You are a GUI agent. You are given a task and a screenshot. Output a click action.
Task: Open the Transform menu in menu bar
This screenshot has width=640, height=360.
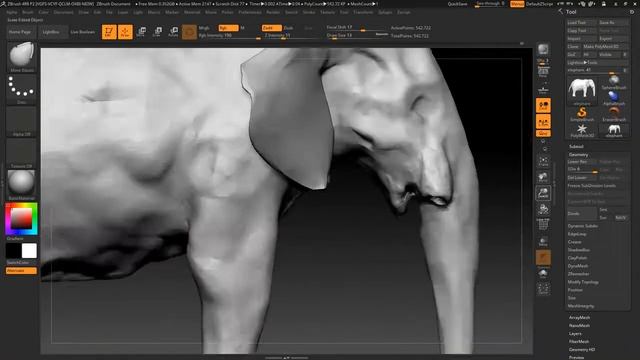[x=363, y=12]
